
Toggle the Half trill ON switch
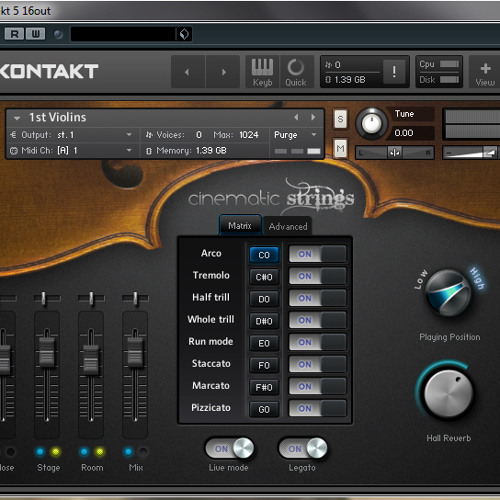click(x=317, y=298)
